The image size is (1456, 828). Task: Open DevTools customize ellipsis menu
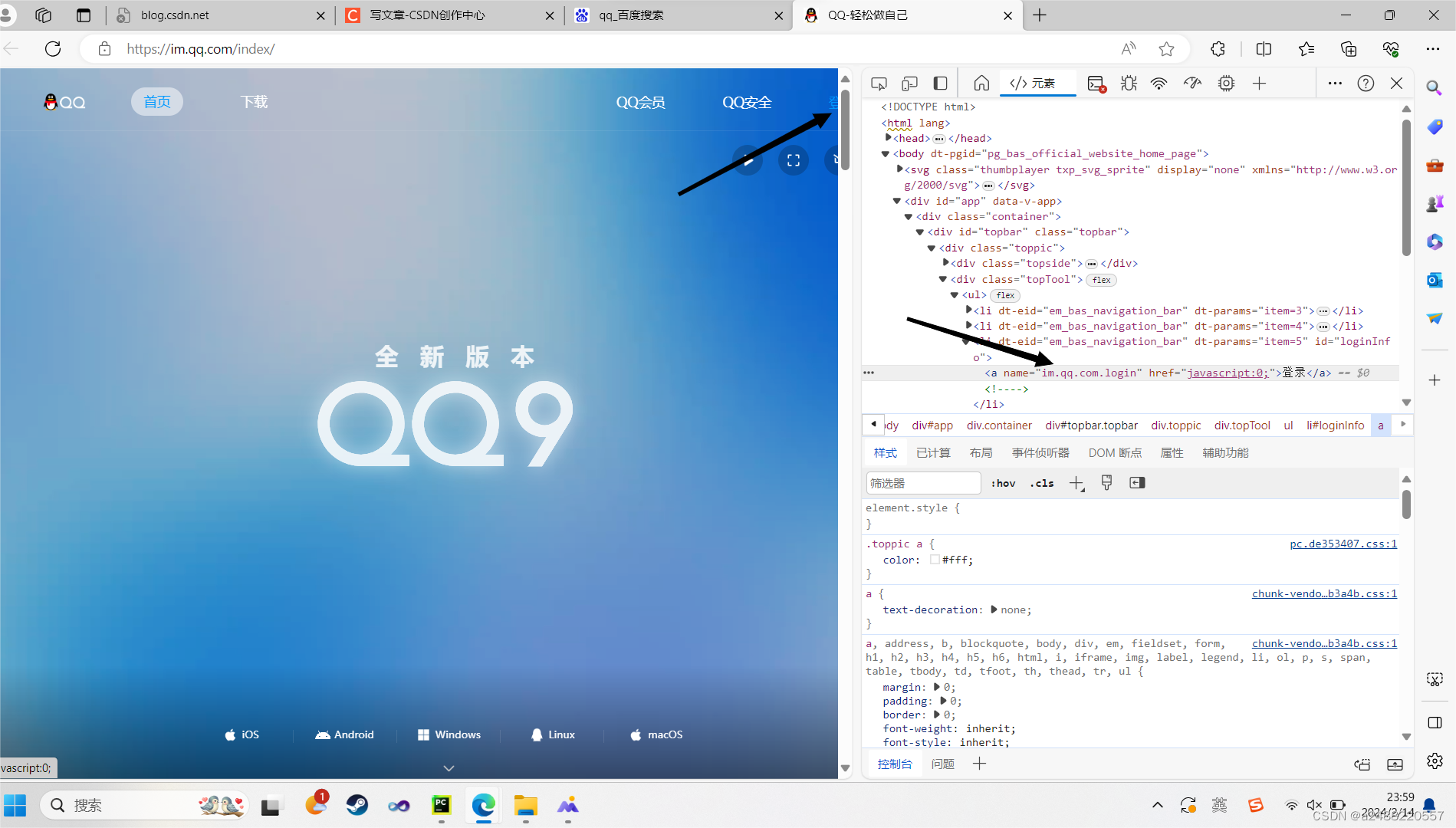pos(1335,84)
